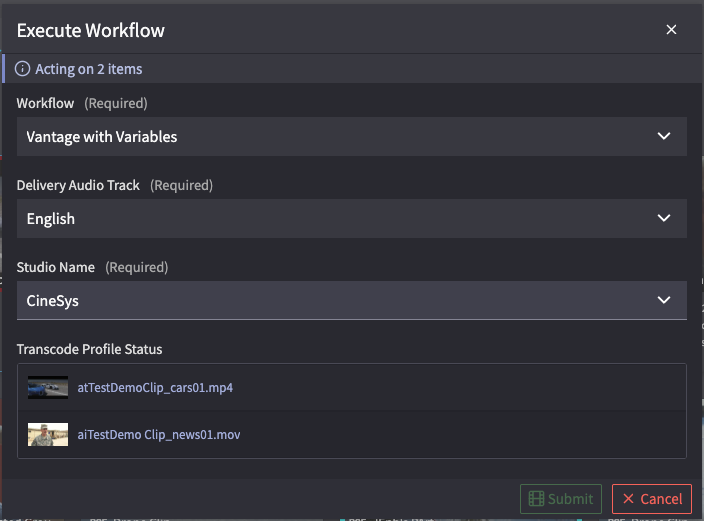Open the atTestDemoClip_cars01.mp4 link

coord(155,388)
